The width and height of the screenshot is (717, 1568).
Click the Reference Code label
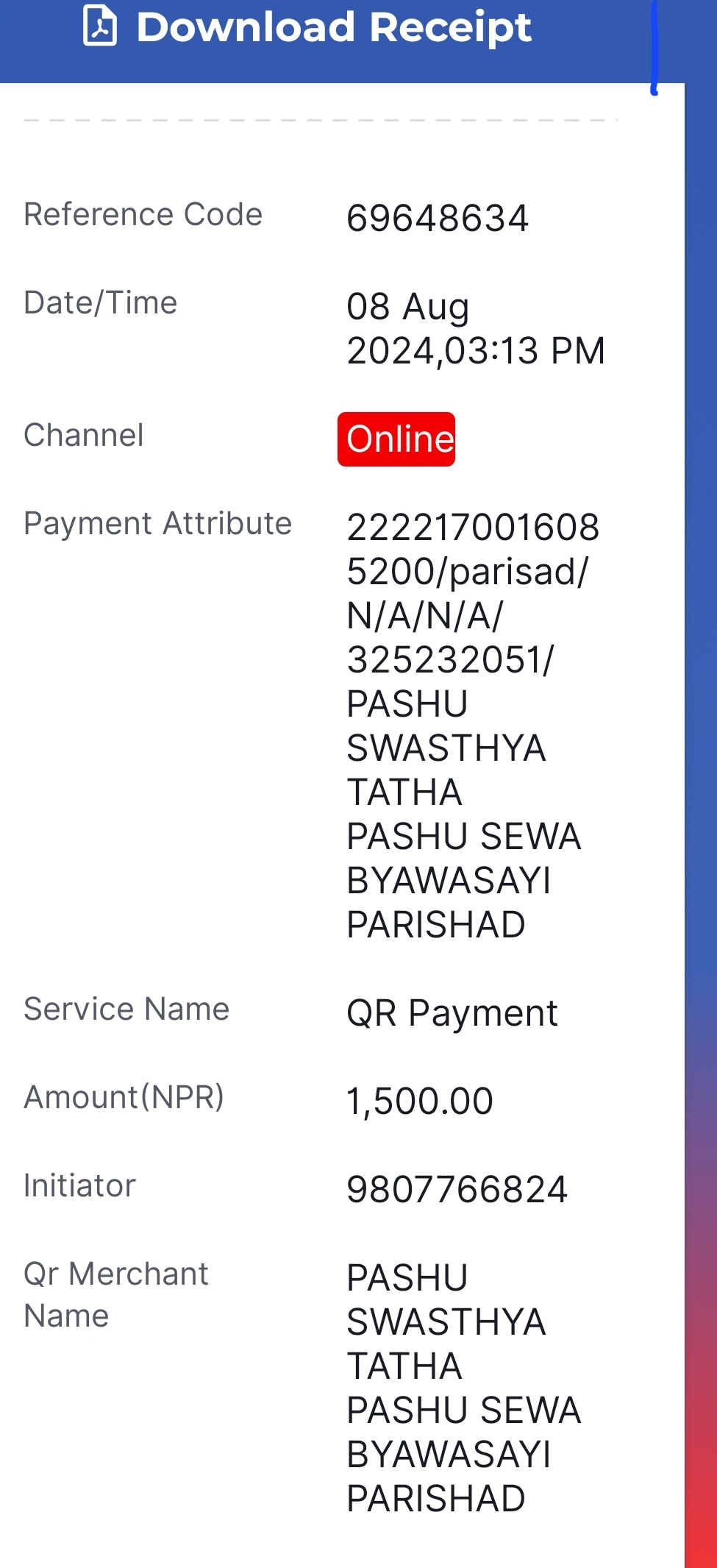[143, 214]
